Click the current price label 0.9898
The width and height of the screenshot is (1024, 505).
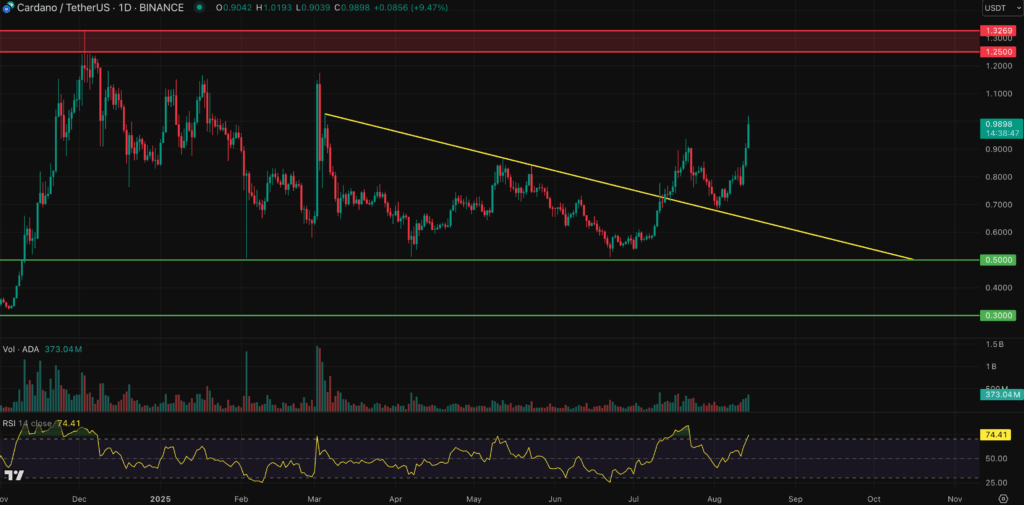1000,123
